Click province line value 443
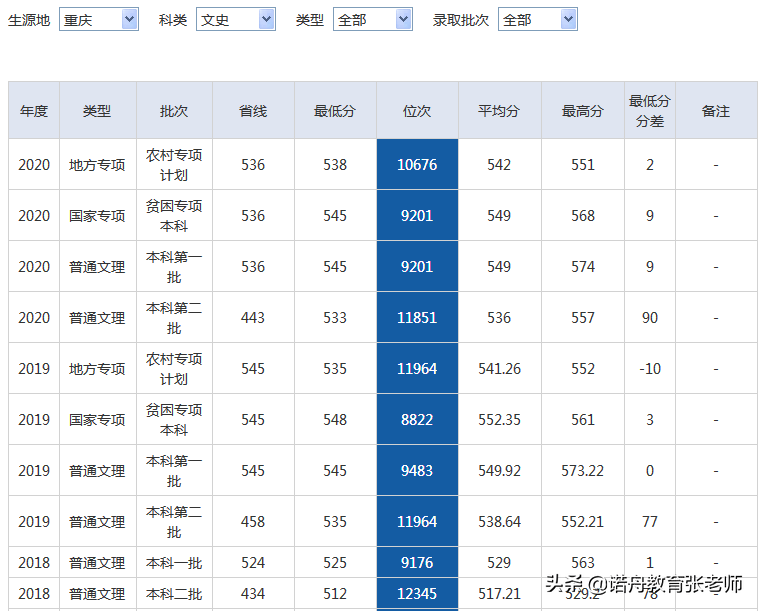760x611 pixels. coord(253,318)
